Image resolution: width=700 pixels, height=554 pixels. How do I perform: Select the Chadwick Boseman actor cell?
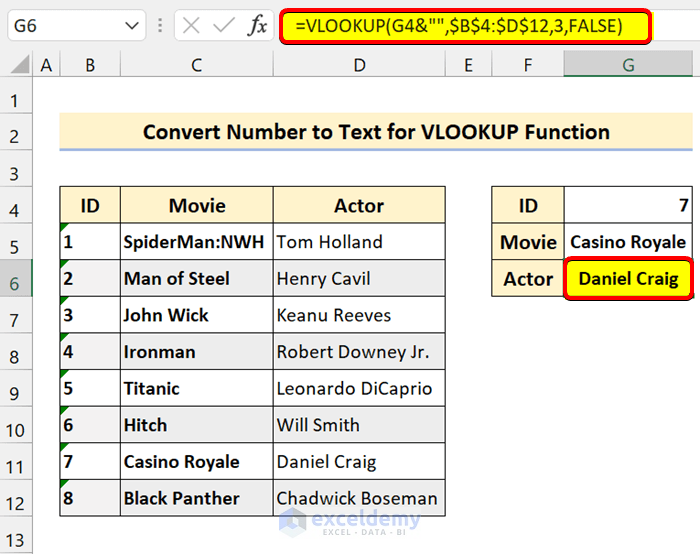tap(358, 498)
